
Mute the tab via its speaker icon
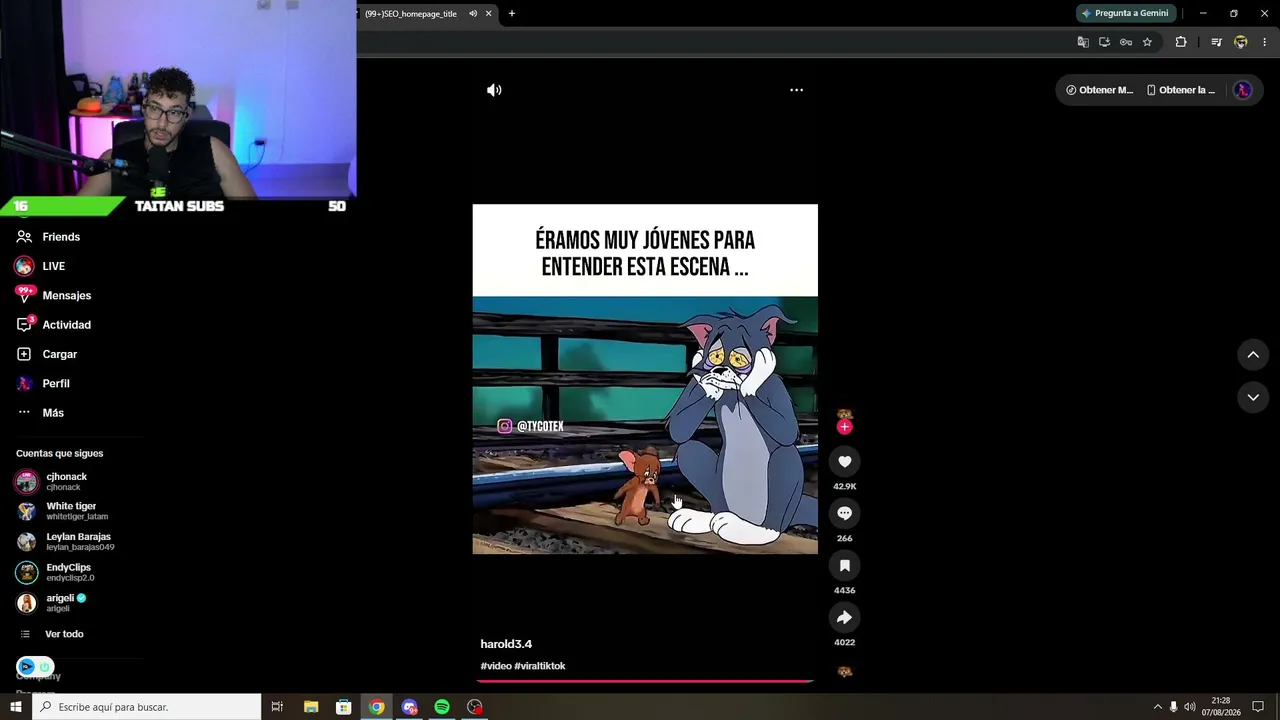tap(473, 14)
